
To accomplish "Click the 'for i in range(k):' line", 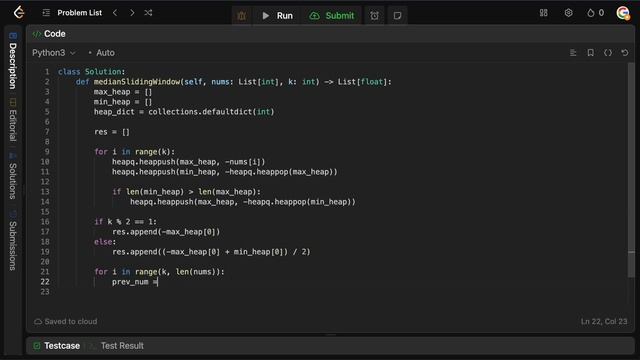I will coord(134,151).
